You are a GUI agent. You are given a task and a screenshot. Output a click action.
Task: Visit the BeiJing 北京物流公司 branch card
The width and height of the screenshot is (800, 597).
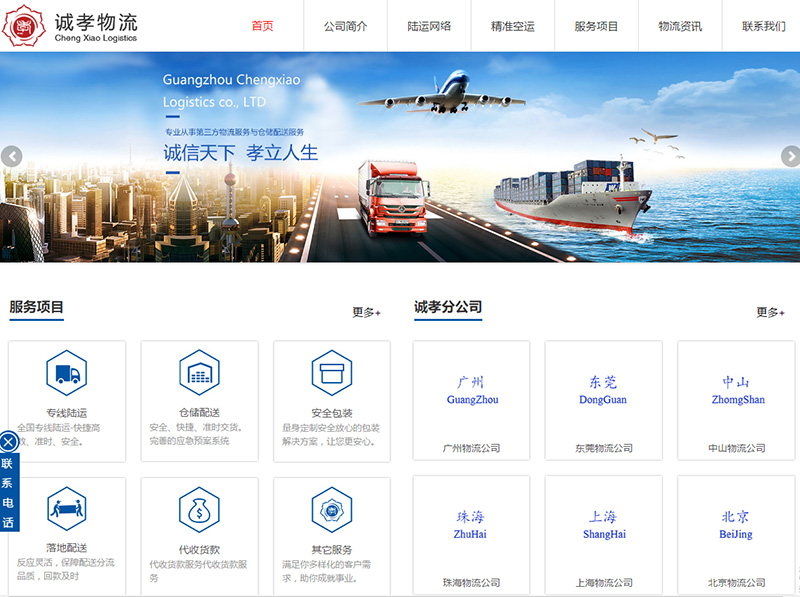(736, 536)
